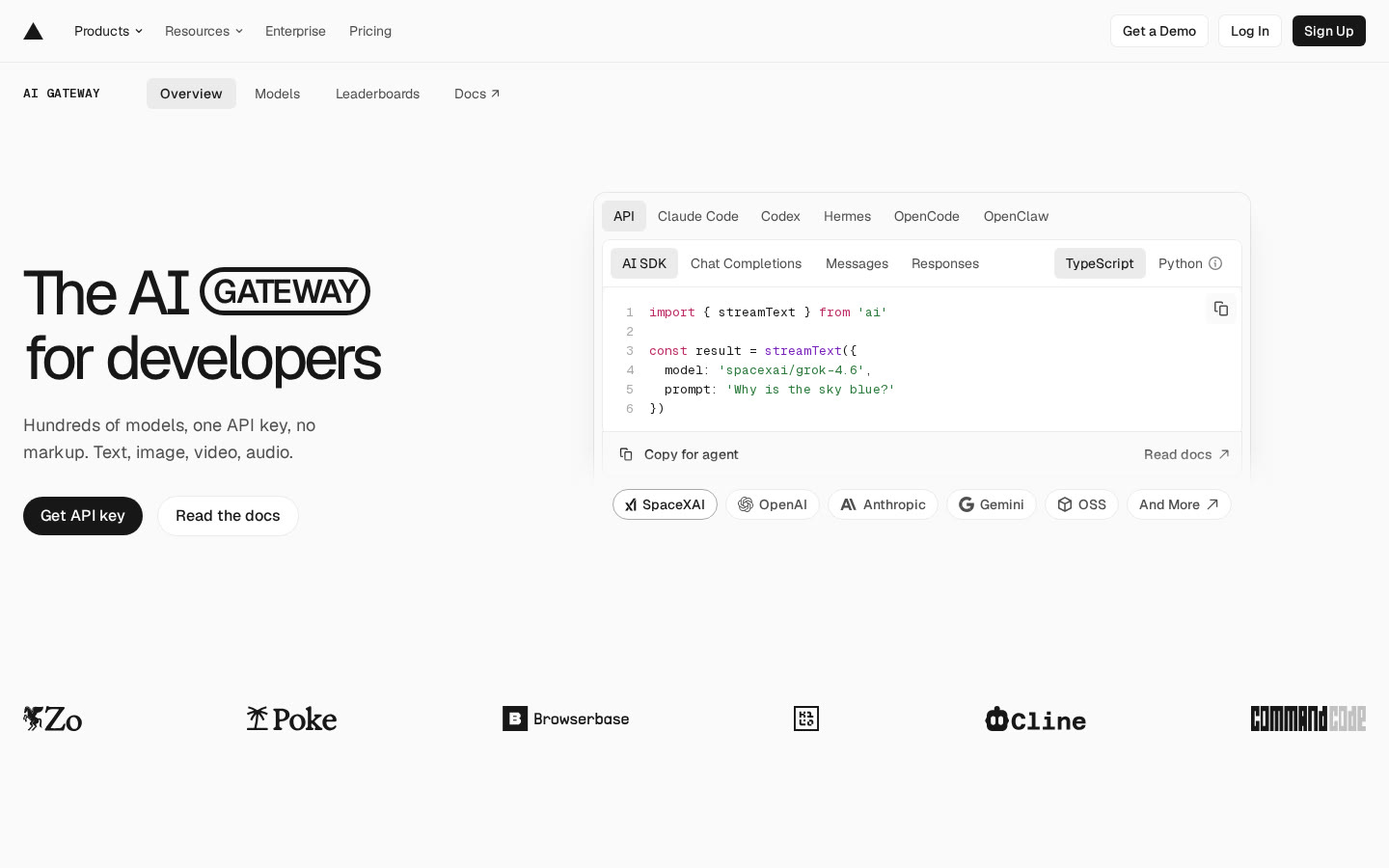This screenshot has height=868, width=1389.
Task: Switch to the Codex tab
Action: (x=780, y=216)
